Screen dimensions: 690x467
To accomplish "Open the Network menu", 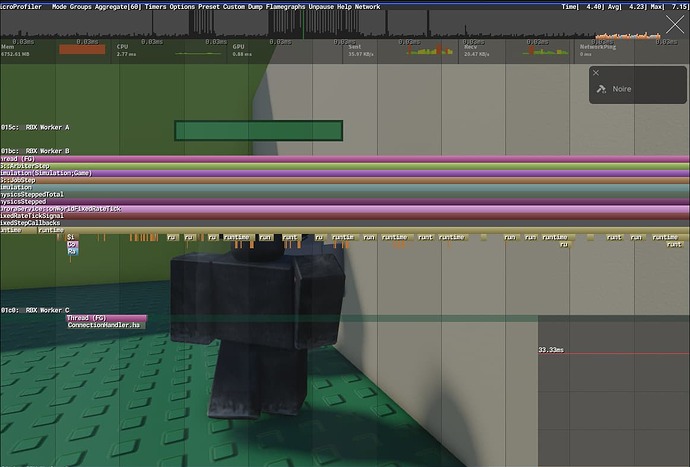I will (367, 7).
